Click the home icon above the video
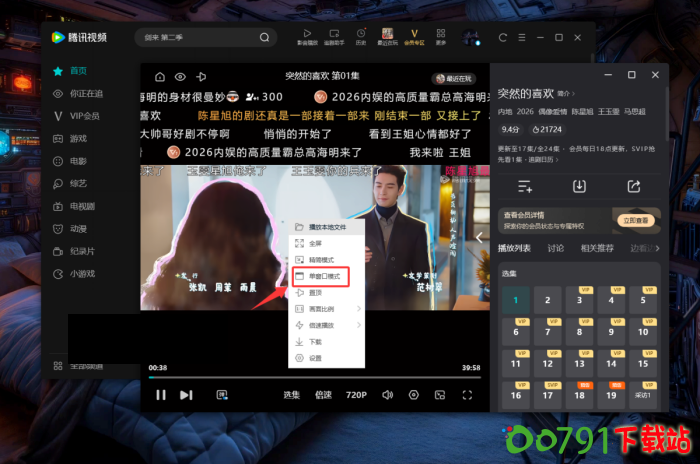 coord(159,76)
